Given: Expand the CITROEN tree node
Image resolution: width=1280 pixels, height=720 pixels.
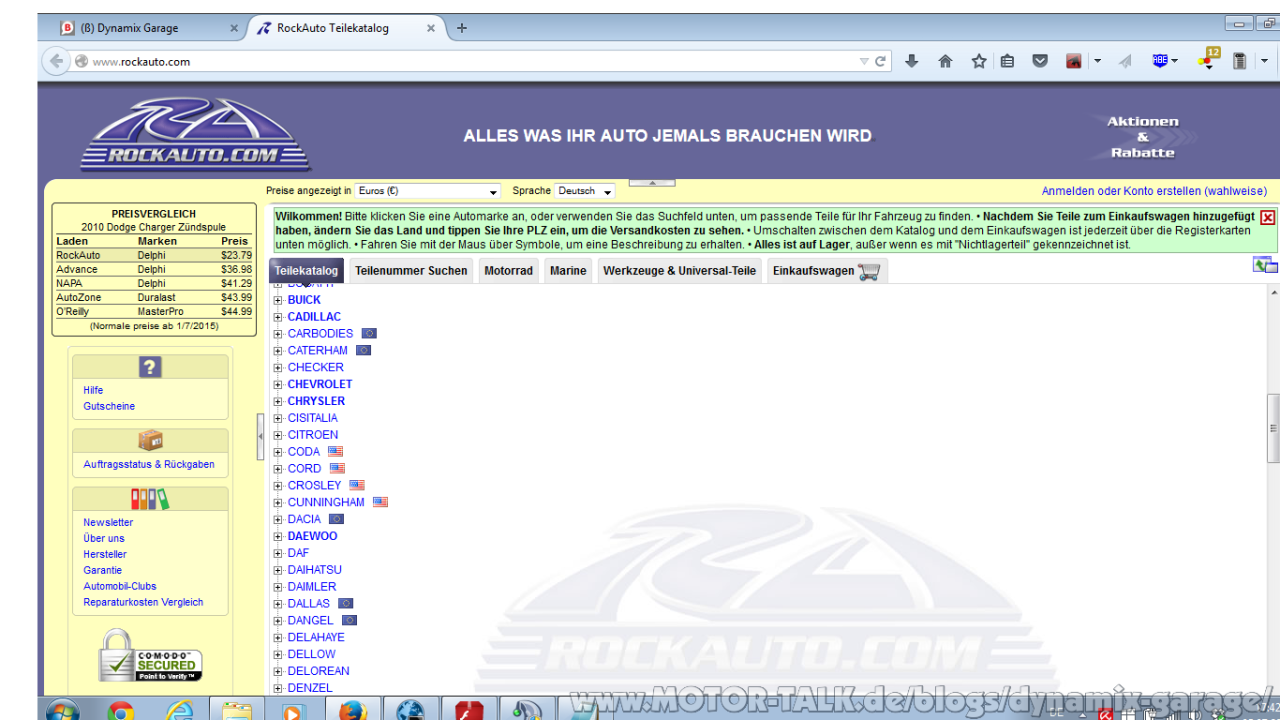Looking at the screenshot, I should point(278,435).
